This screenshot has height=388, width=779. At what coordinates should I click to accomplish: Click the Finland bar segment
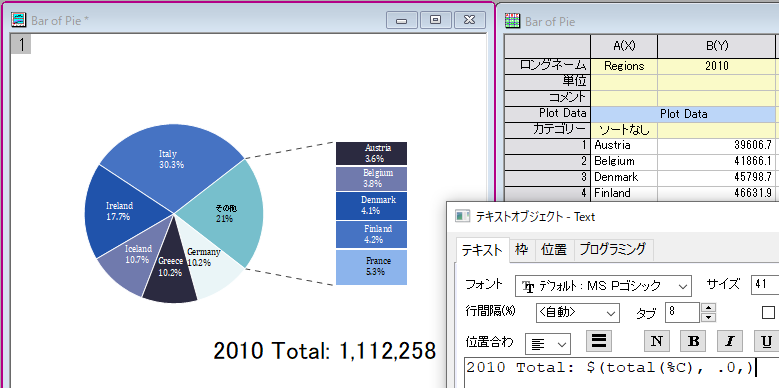[372, 234]
